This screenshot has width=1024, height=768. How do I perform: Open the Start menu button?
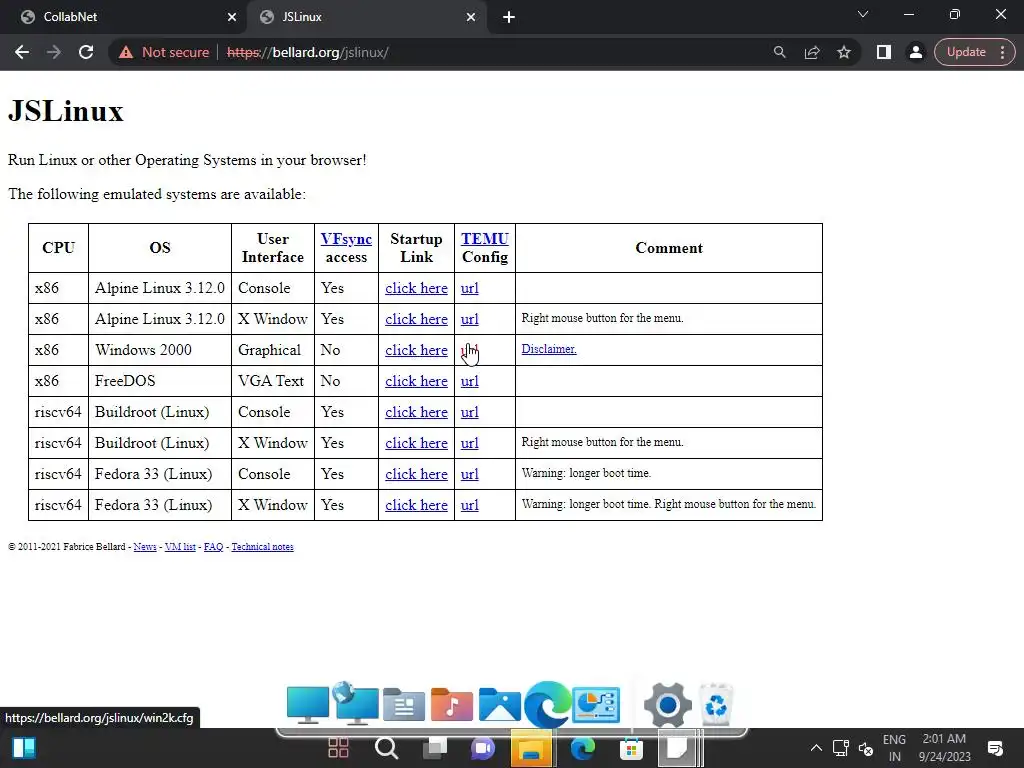[x=24, y=748]
